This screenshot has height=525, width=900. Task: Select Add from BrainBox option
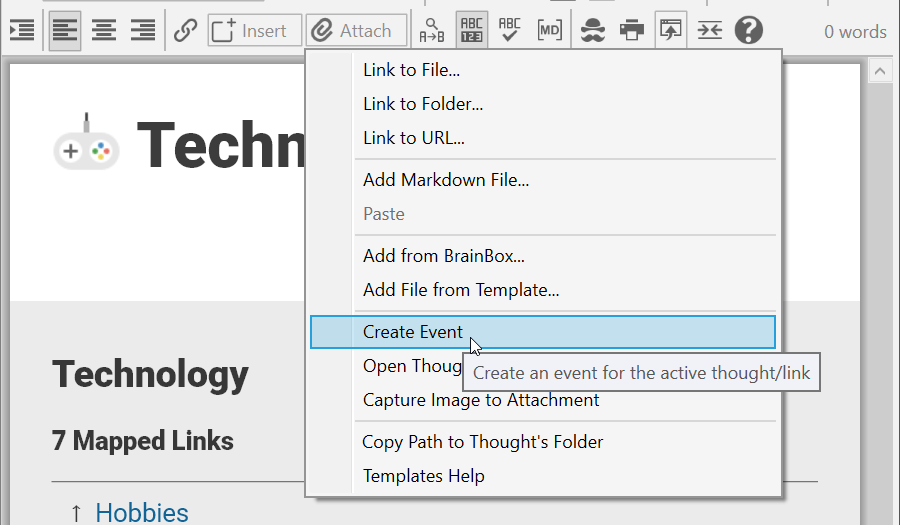pyautogui.click(x=443, y=256)
